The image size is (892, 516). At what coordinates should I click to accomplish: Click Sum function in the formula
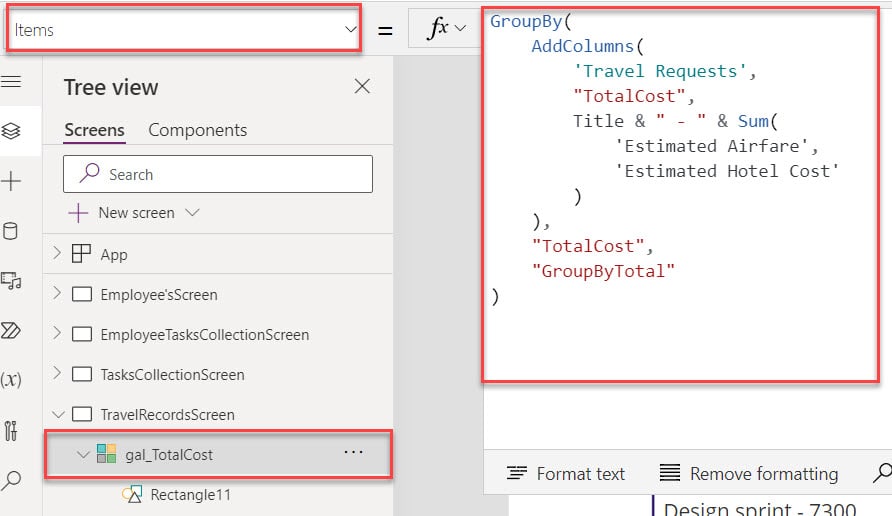click(x=753, y=121)
